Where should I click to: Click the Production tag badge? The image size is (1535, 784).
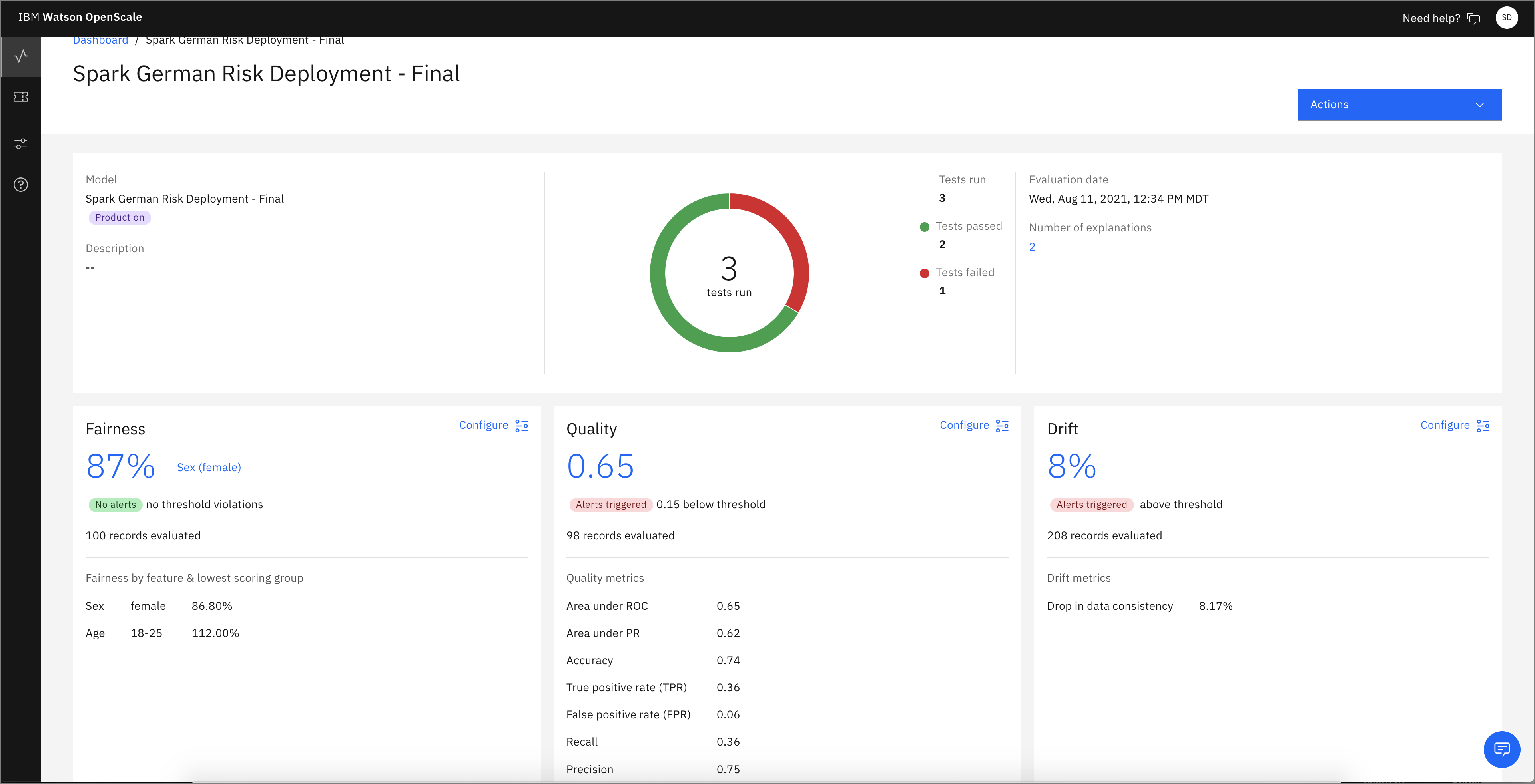click(119, 217)
